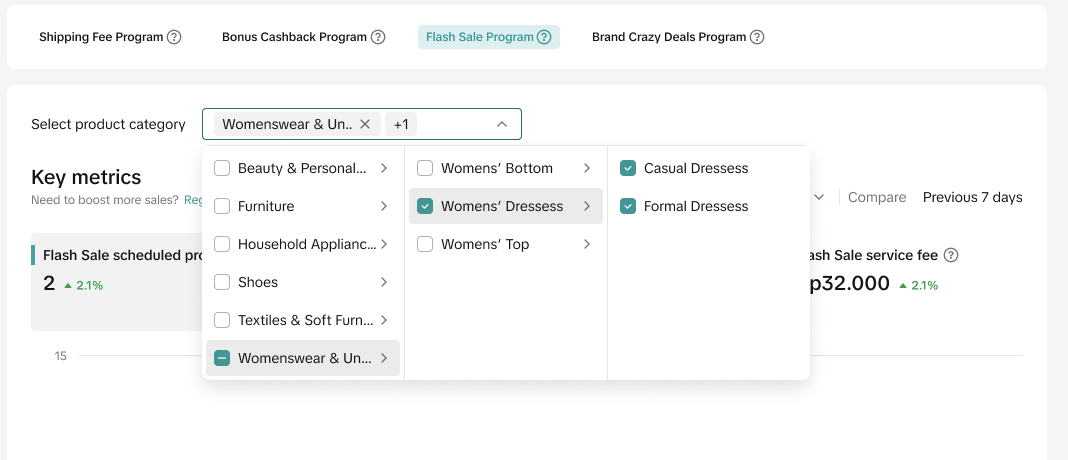1068x460 pixels.
Task: Click the +1 additional categories tag
Action: click(401, 124)
